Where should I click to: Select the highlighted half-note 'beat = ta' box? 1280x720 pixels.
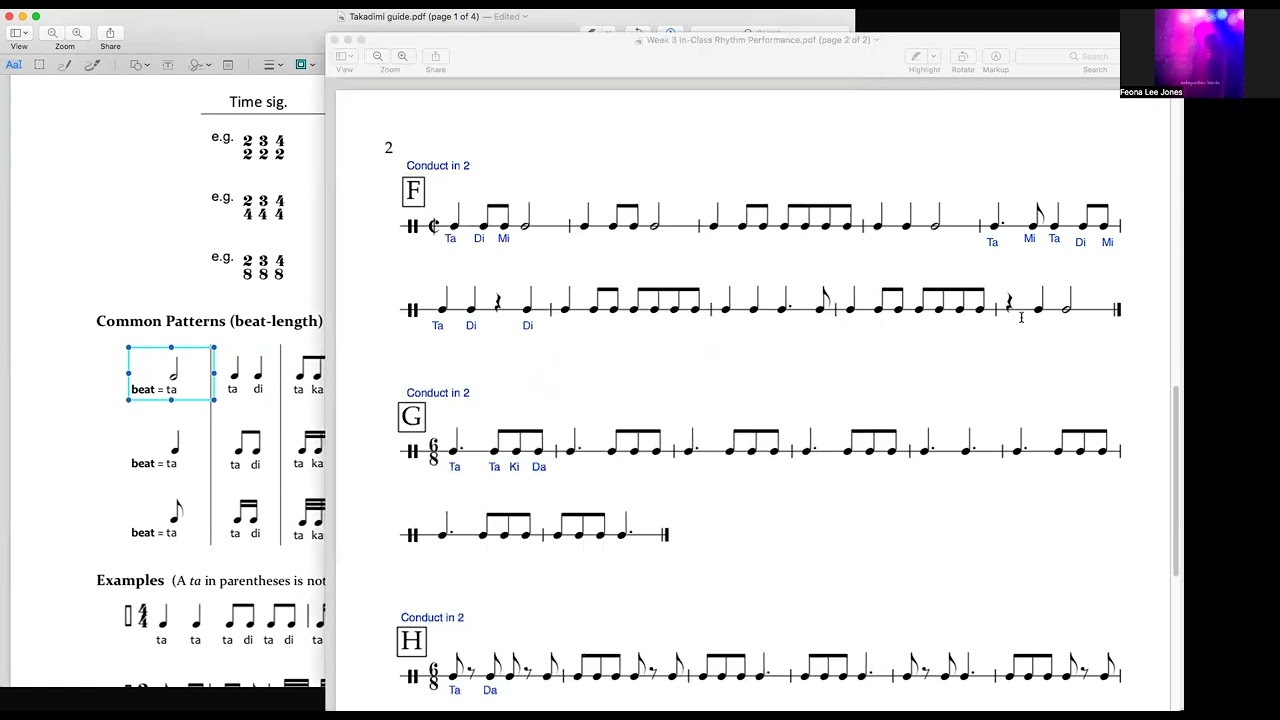point(171,374)
